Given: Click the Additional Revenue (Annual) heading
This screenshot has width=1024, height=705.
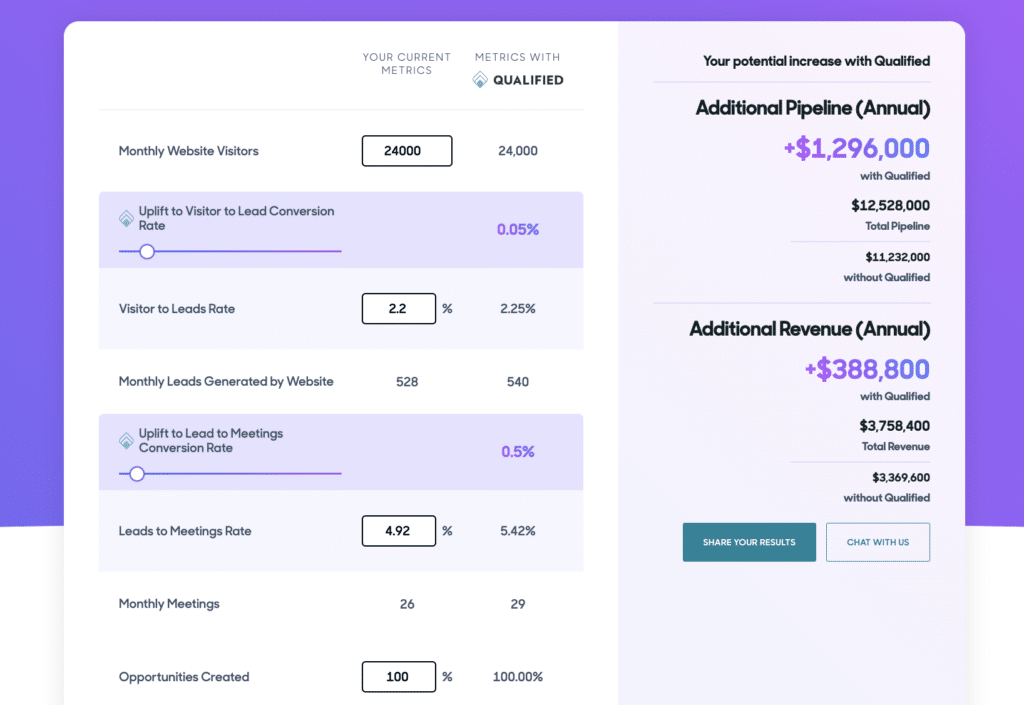Looking at the screenshot, I should tap(810, 328).
